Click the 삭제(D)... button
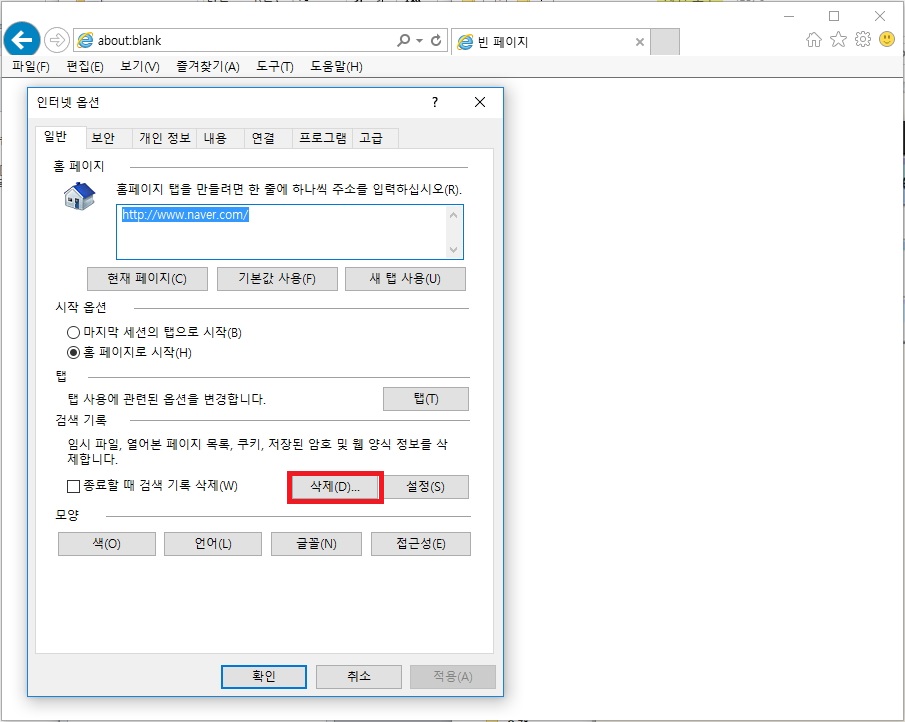 335,487
